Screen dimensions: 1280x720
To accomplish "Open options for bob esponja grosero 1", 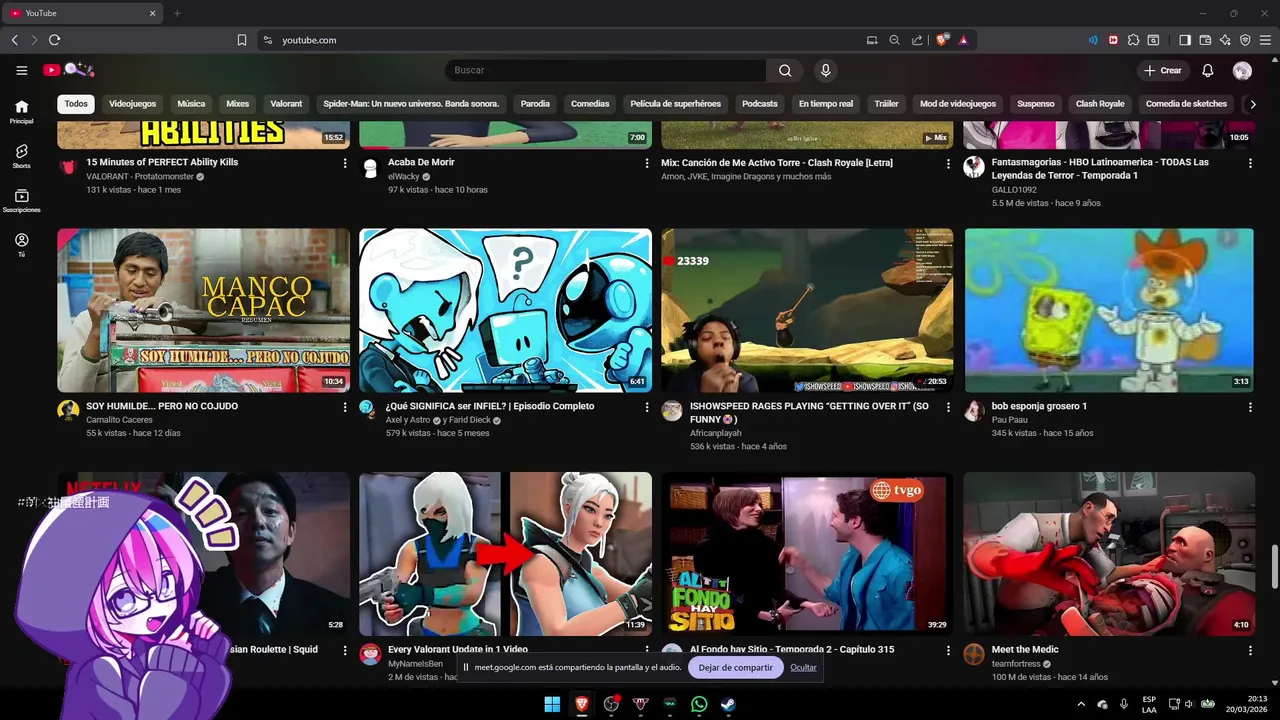I will pyautogui.click(x=1250, y=407).
